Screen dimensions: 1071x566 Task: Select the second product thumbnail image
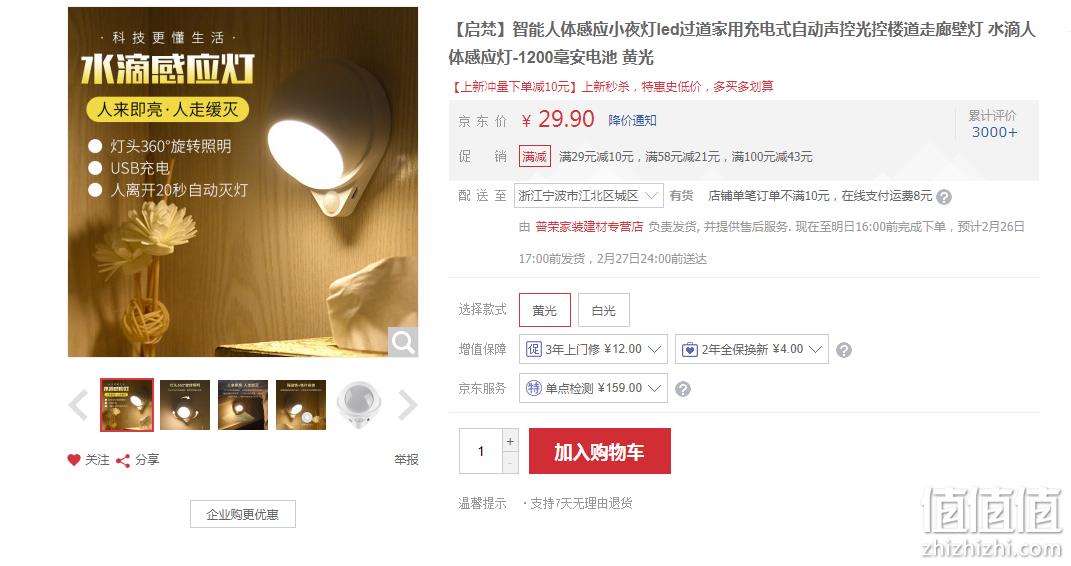click(x=185, y=405)
